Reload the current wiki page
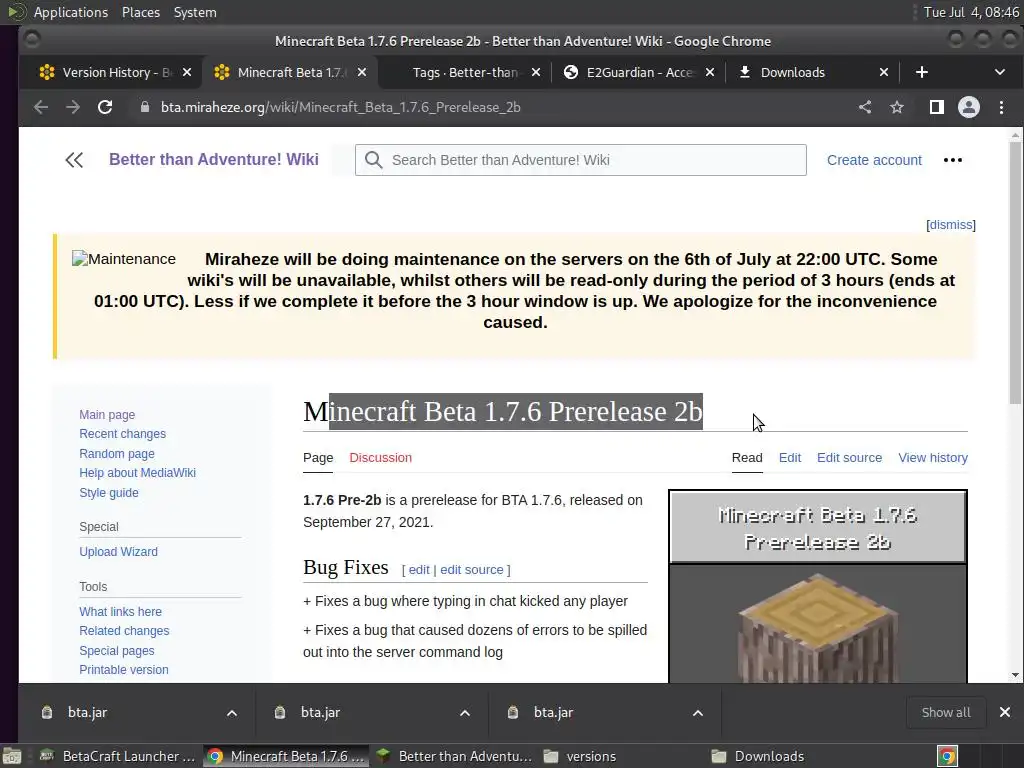This screenshot has width=1024, height=768. click(x=104, y=107)
